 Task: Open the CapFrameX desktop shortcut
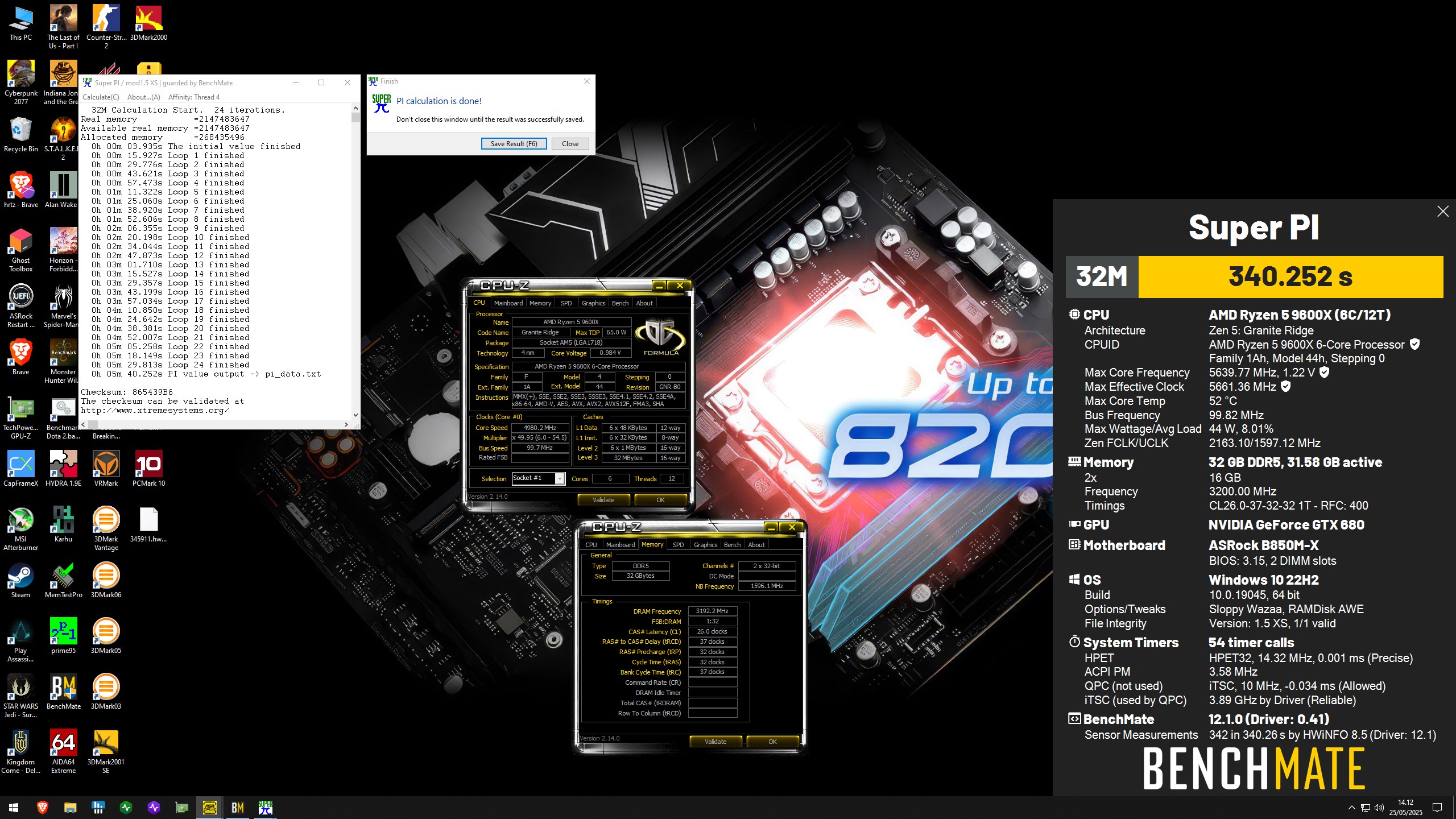pyautogui.click(x=20, y=469)
